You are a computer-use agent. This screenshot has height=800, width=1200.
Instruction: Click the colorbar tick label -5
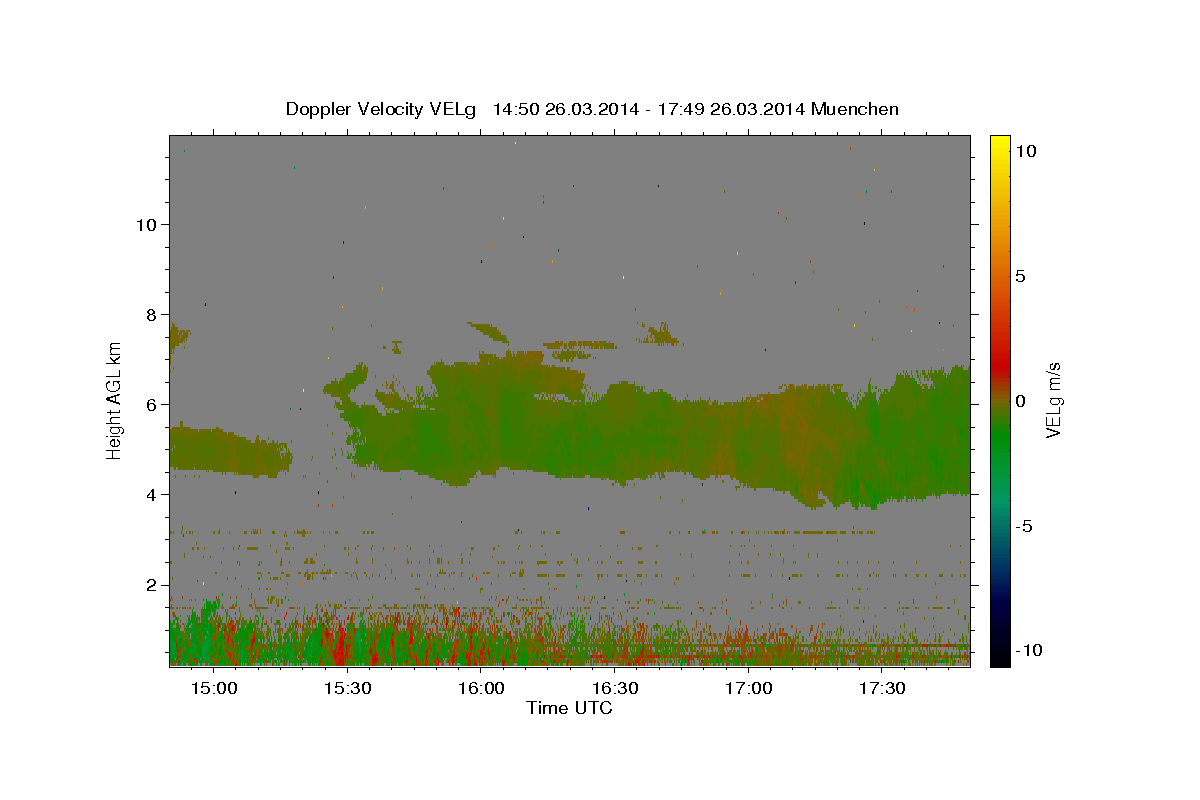click(1024, 525)
